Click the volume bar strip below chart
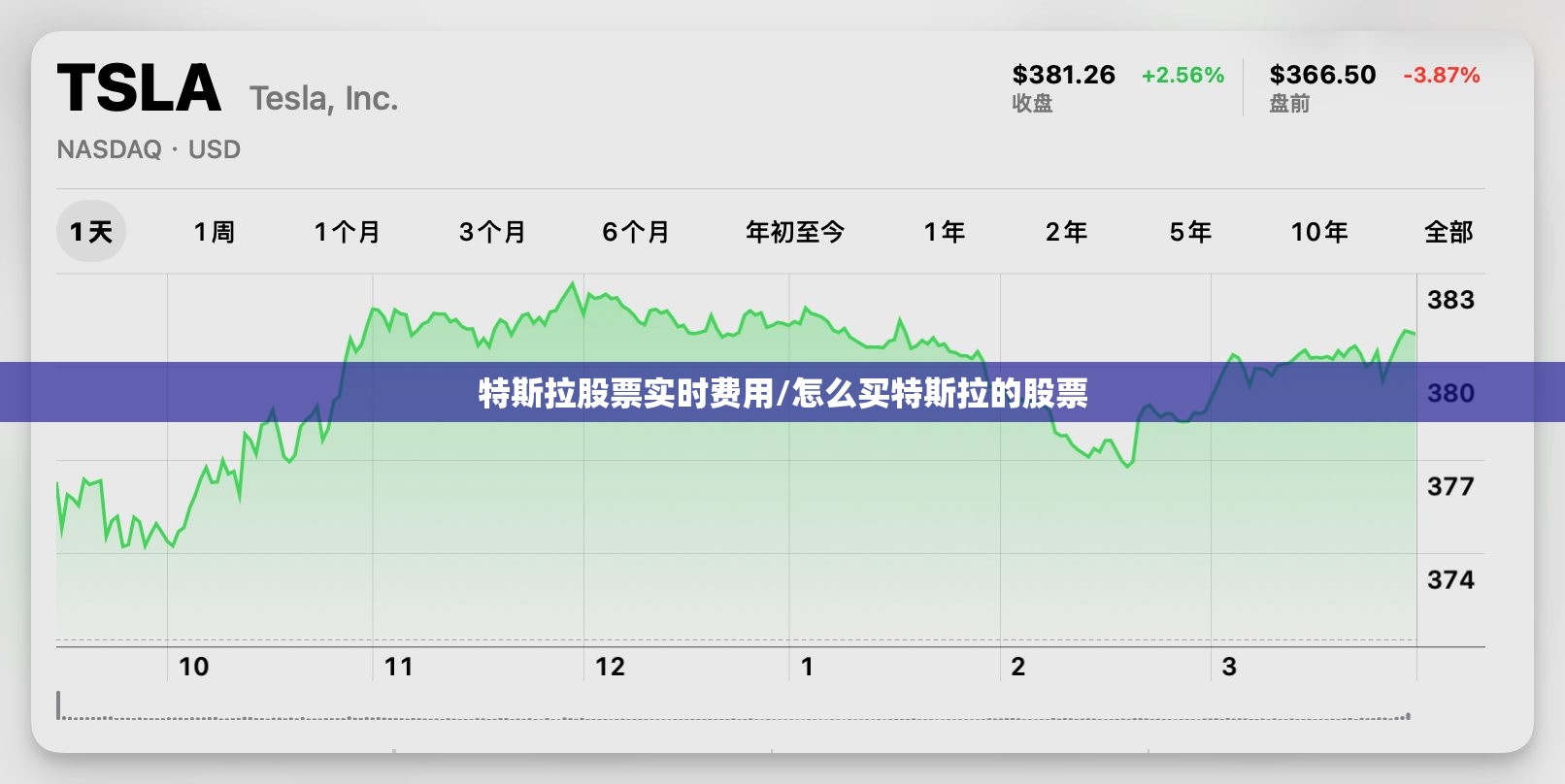Image resolution: width=1565 pixels, height=784 pixels. (734, 707)
